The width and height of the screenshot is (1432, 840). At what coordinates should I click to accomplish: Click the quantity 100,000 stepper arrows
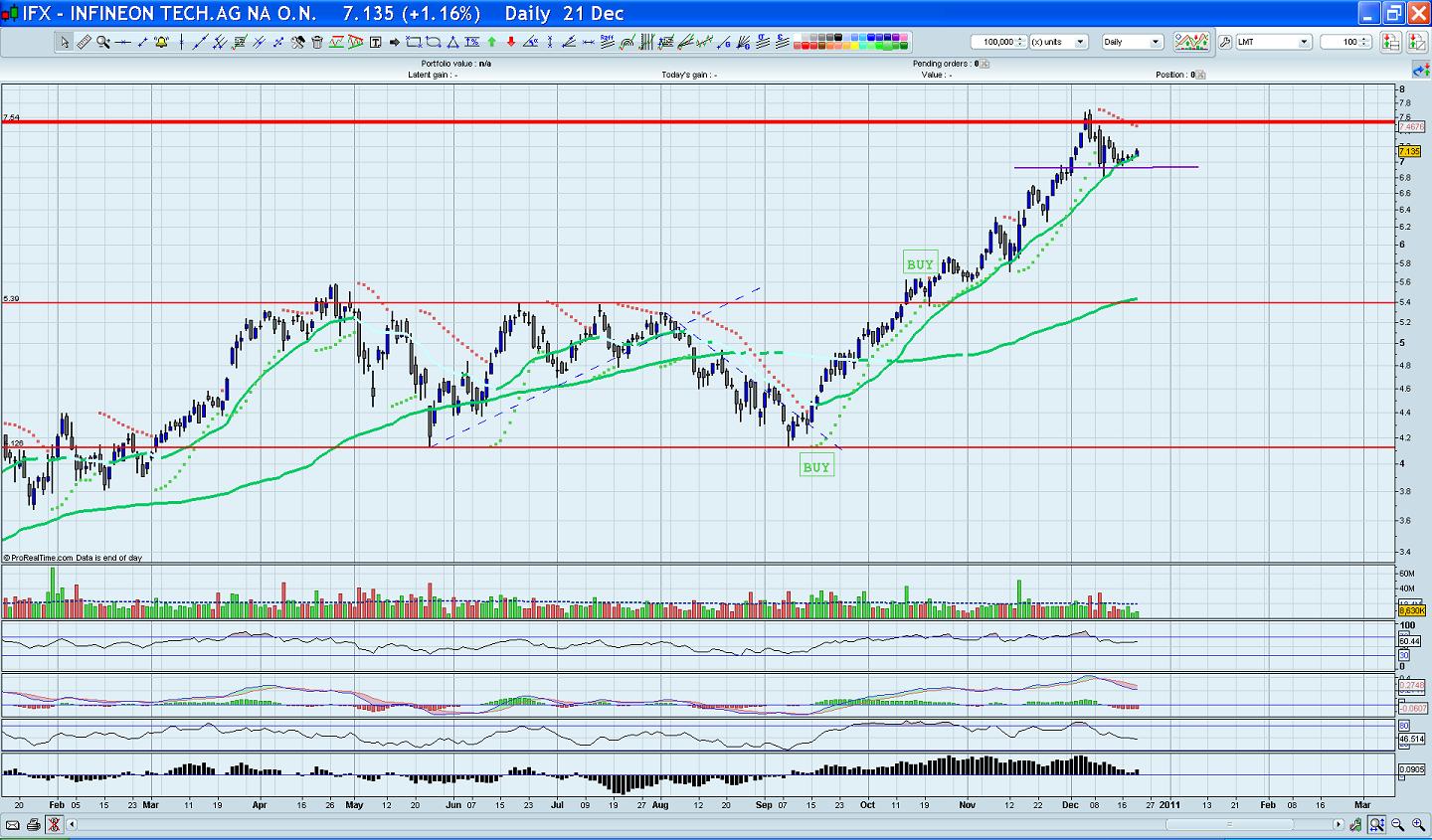1020,42
